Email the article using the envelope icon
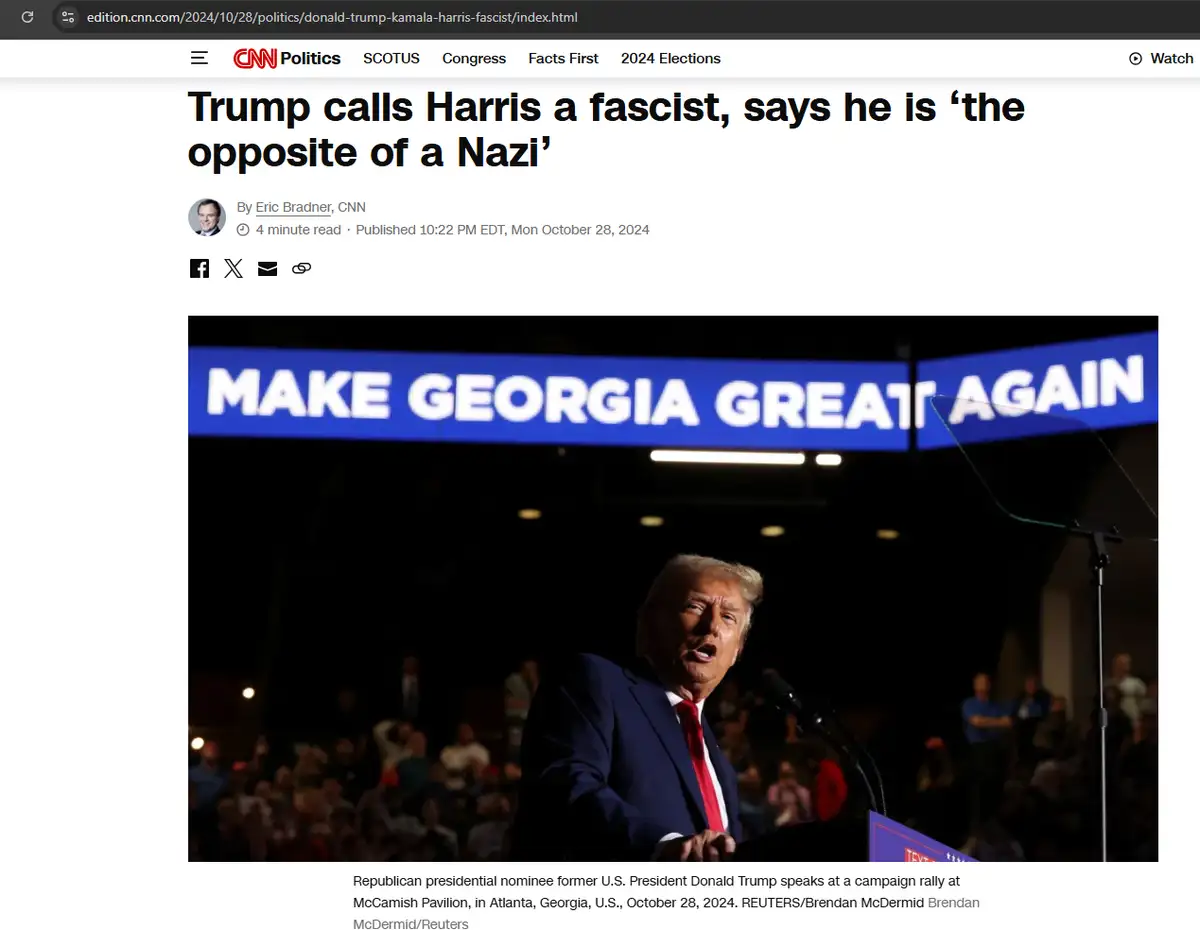This screenshot has width=1200, height=930. click(267, 268)
